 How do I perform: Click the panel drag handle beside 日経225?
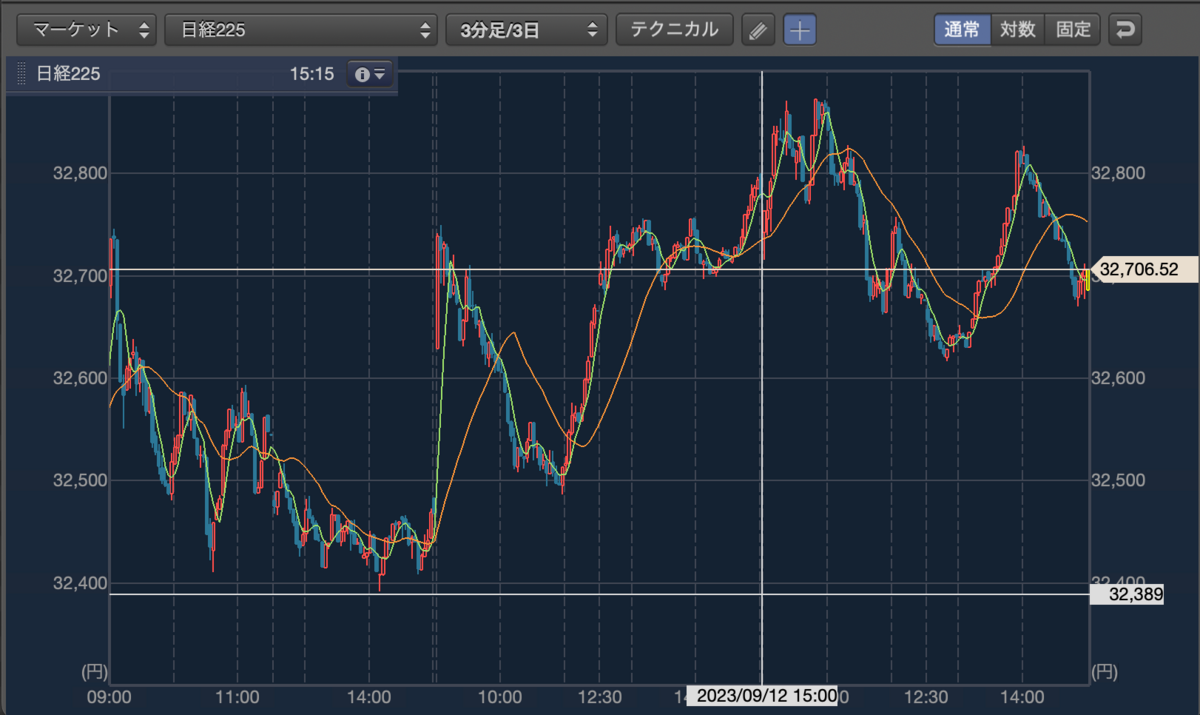point(22,74)
